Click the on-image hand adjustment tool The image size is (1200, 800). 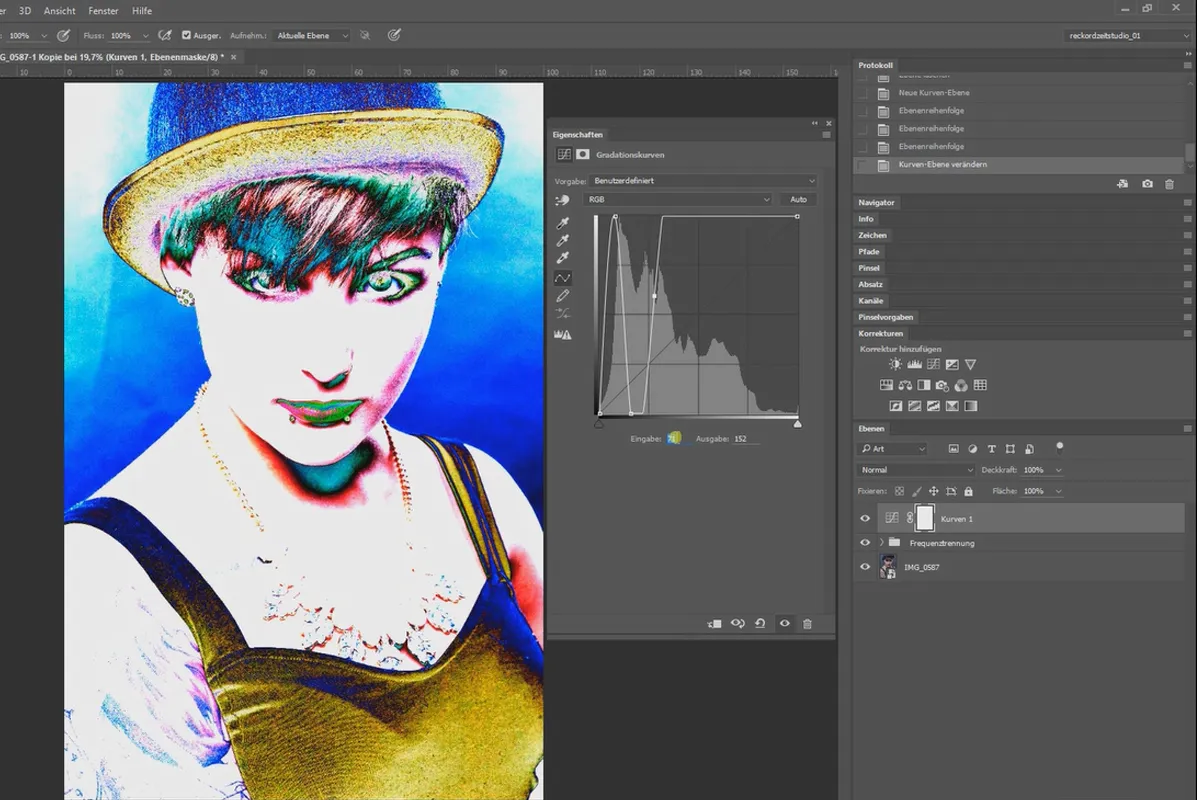pos(562,200)
